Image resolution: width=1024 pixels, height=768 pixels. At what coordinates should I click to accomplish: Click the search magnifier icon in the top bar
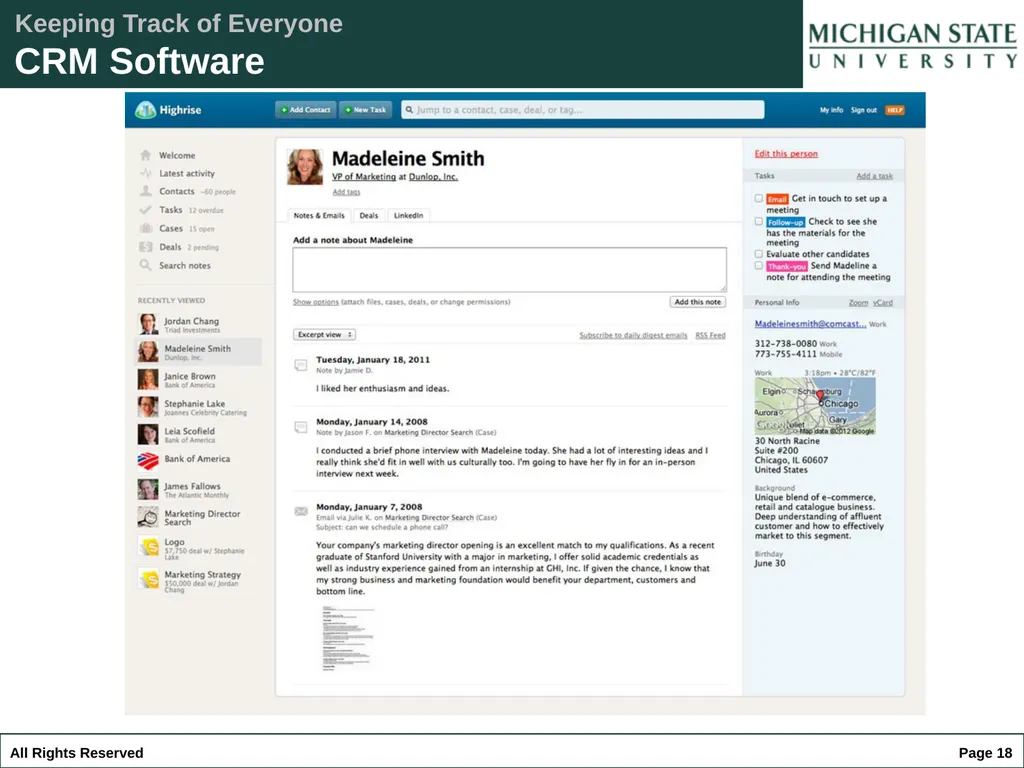click(409, 110)
